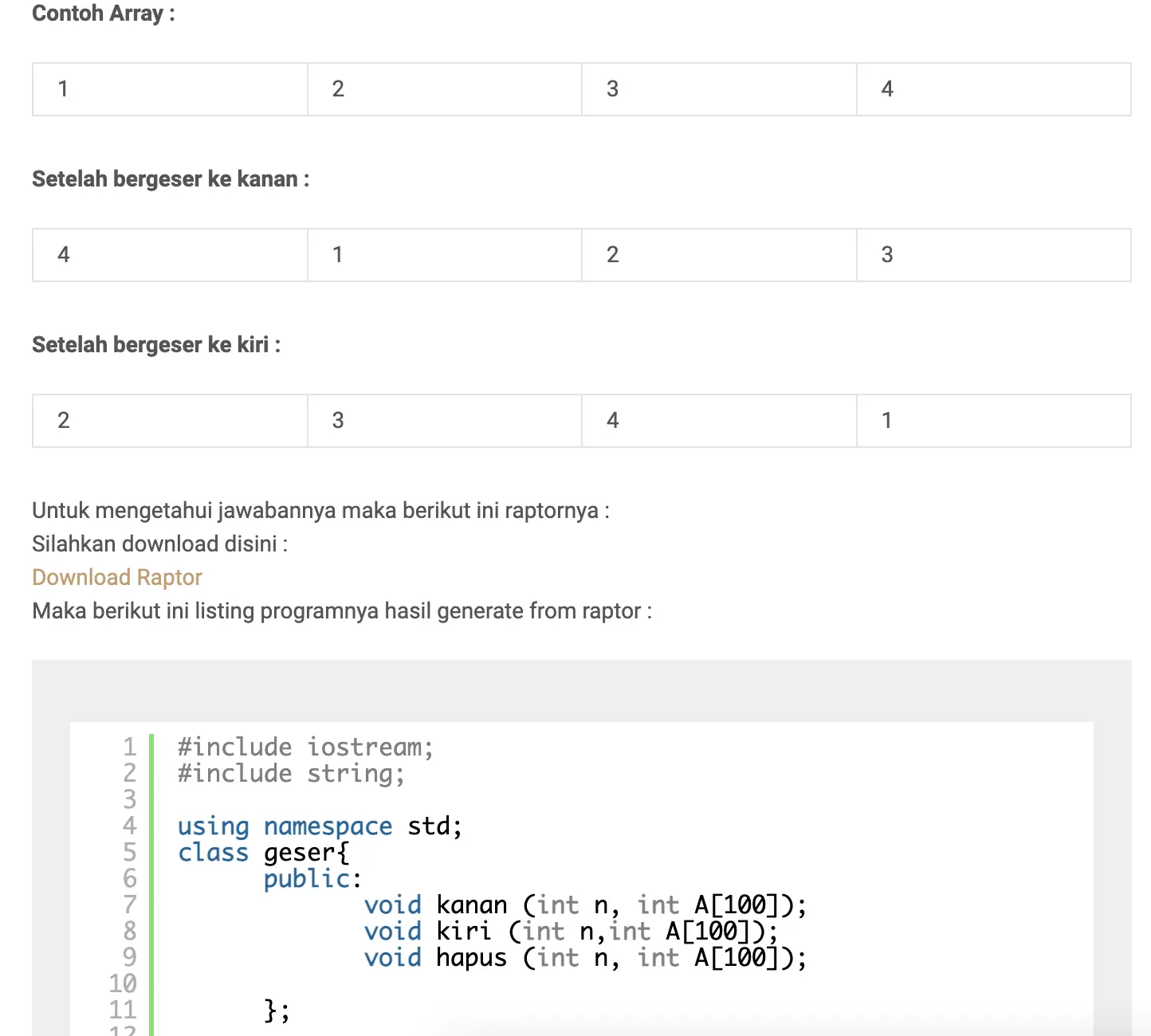Click 'Setelah bergeser ke kiri :' heading

click(156, 345)
